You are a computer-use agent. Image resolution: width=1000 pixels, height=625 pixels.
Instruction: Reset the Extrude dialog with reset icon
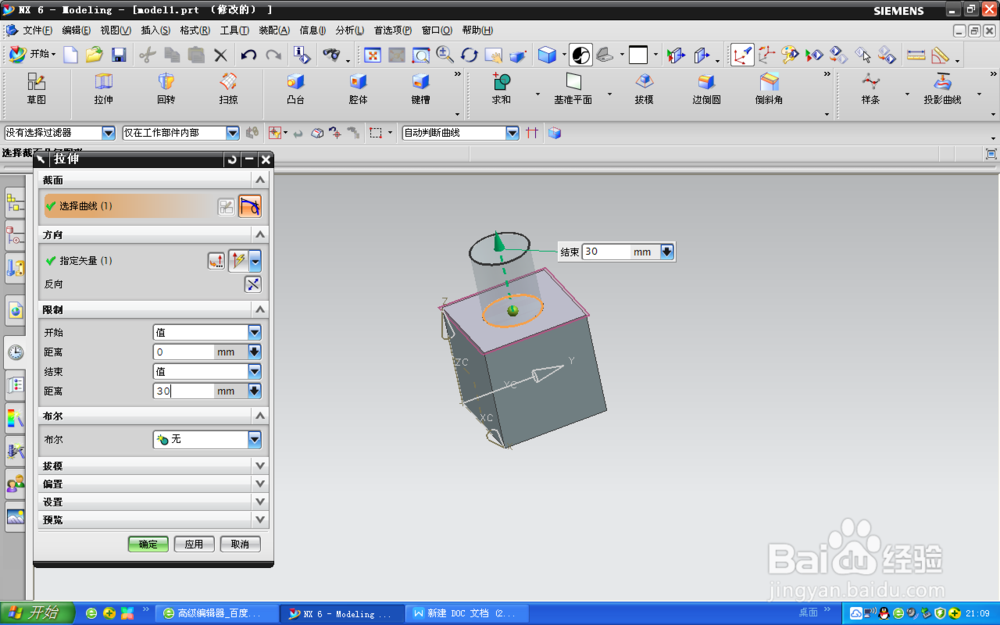(232, 159)
